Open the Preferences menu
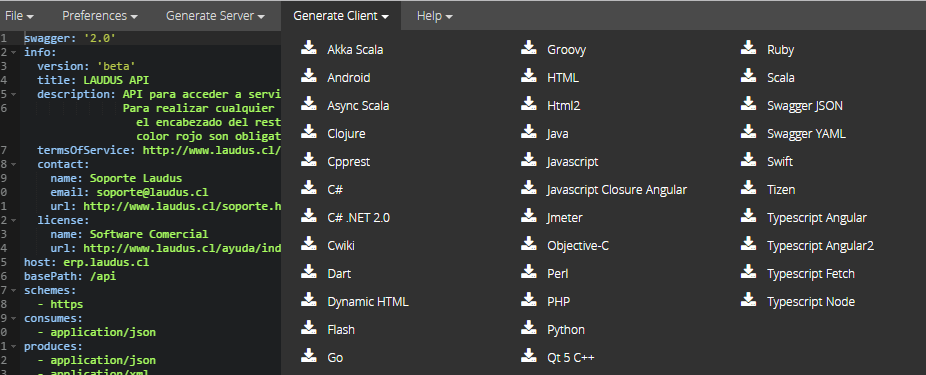 tap(100, 16)
